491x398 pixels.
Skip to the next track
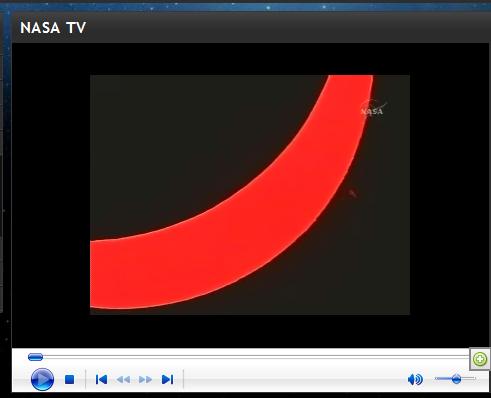(x=167, y=379)
